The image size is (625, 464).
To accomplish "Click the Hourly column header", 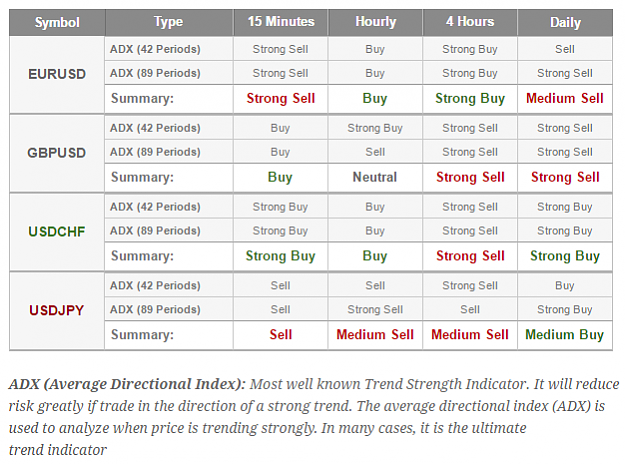I will 375,22.
